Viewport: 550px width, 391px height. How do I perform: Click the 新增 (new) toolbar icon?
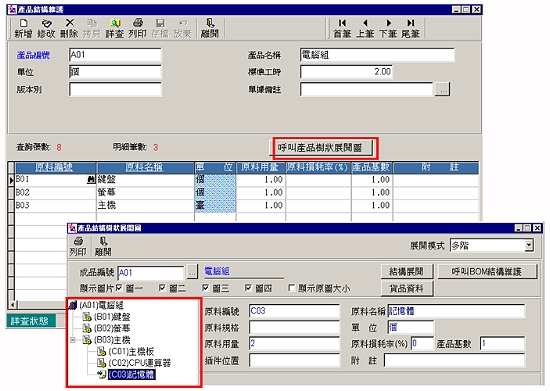pos(23,28)
